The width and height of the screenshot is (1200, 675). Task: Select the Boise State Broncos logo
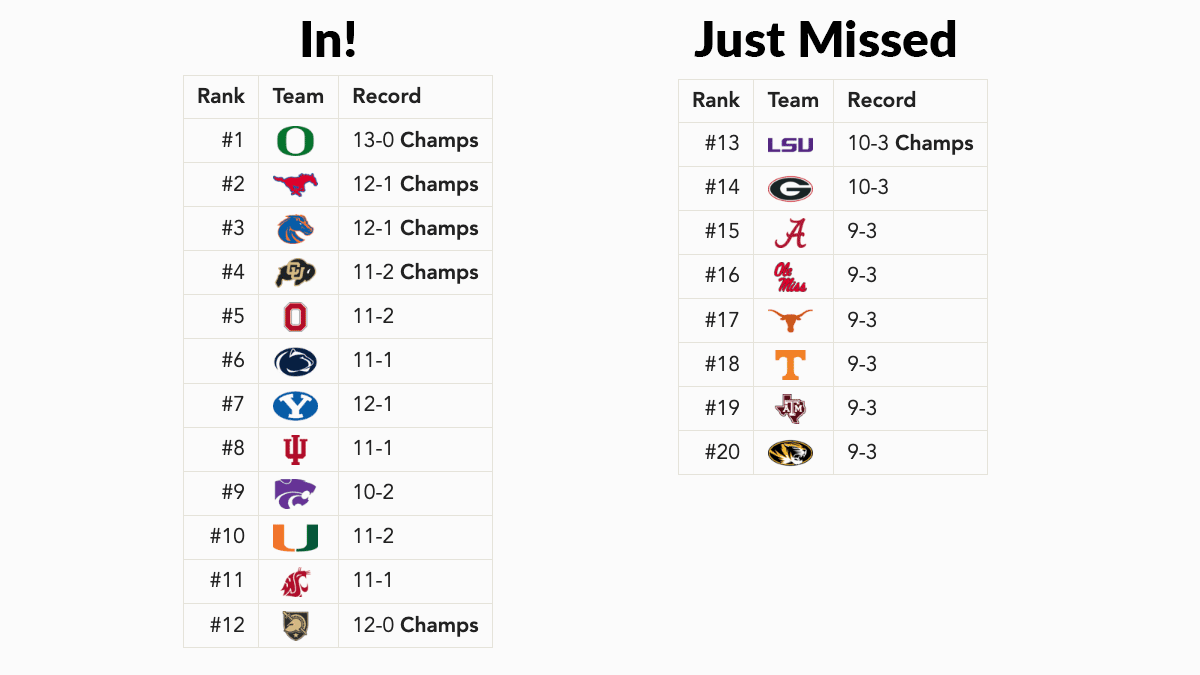point(295,228)
